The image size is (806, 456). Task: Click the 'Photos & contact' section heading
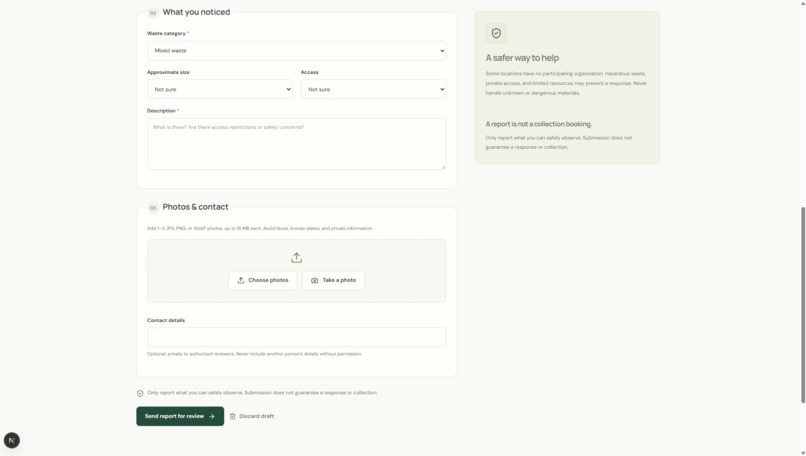[195, 207]
